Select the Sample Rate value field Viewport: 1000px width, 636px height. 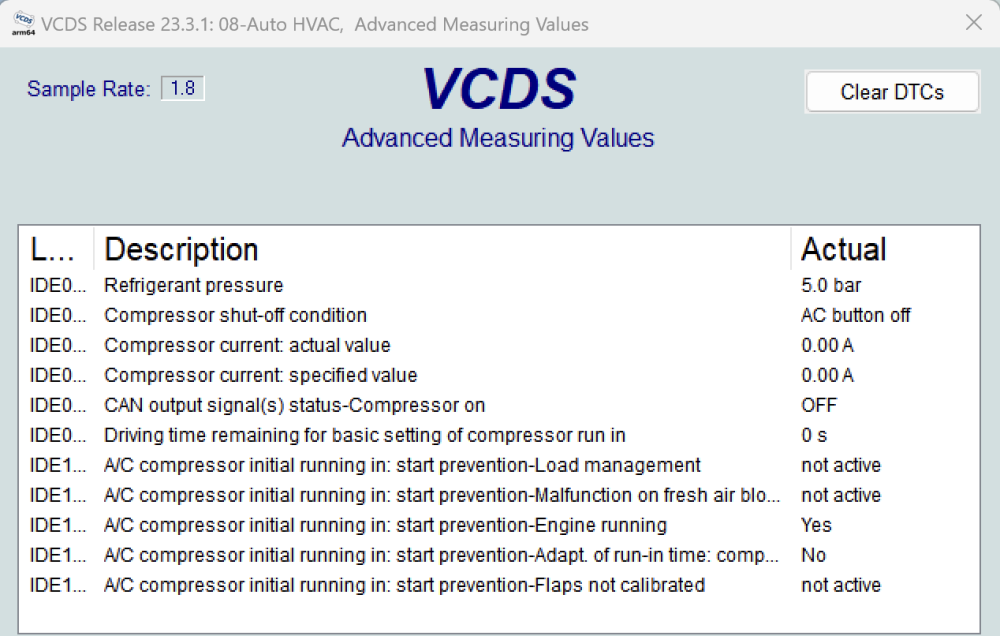tap(182, 88)
